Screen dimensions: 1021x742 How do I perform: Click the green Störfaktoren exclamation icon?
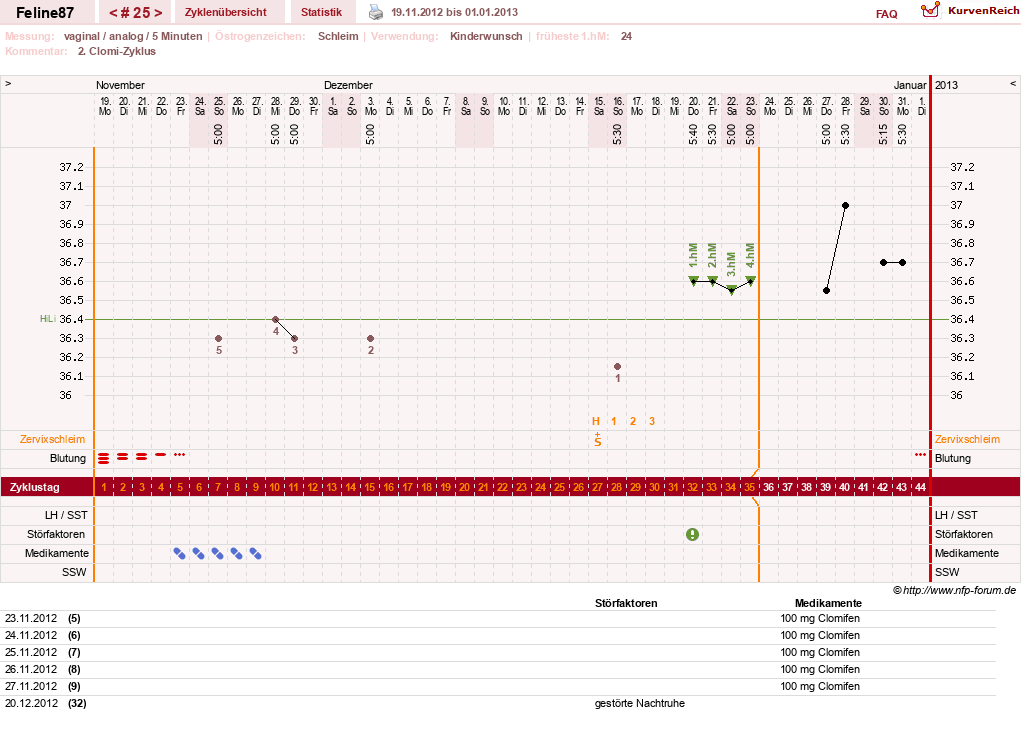(x=692, y=534)
